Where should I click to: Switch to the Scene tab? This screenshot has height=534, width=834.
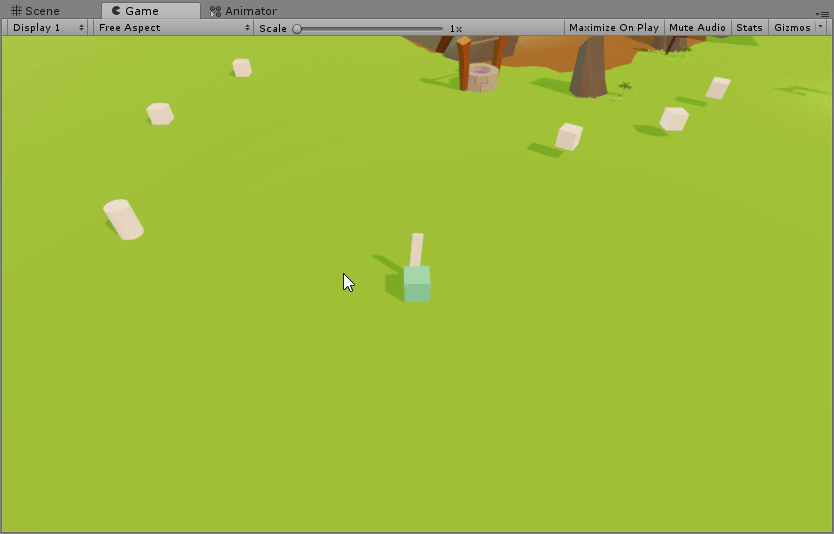click(x=36, y=11)
